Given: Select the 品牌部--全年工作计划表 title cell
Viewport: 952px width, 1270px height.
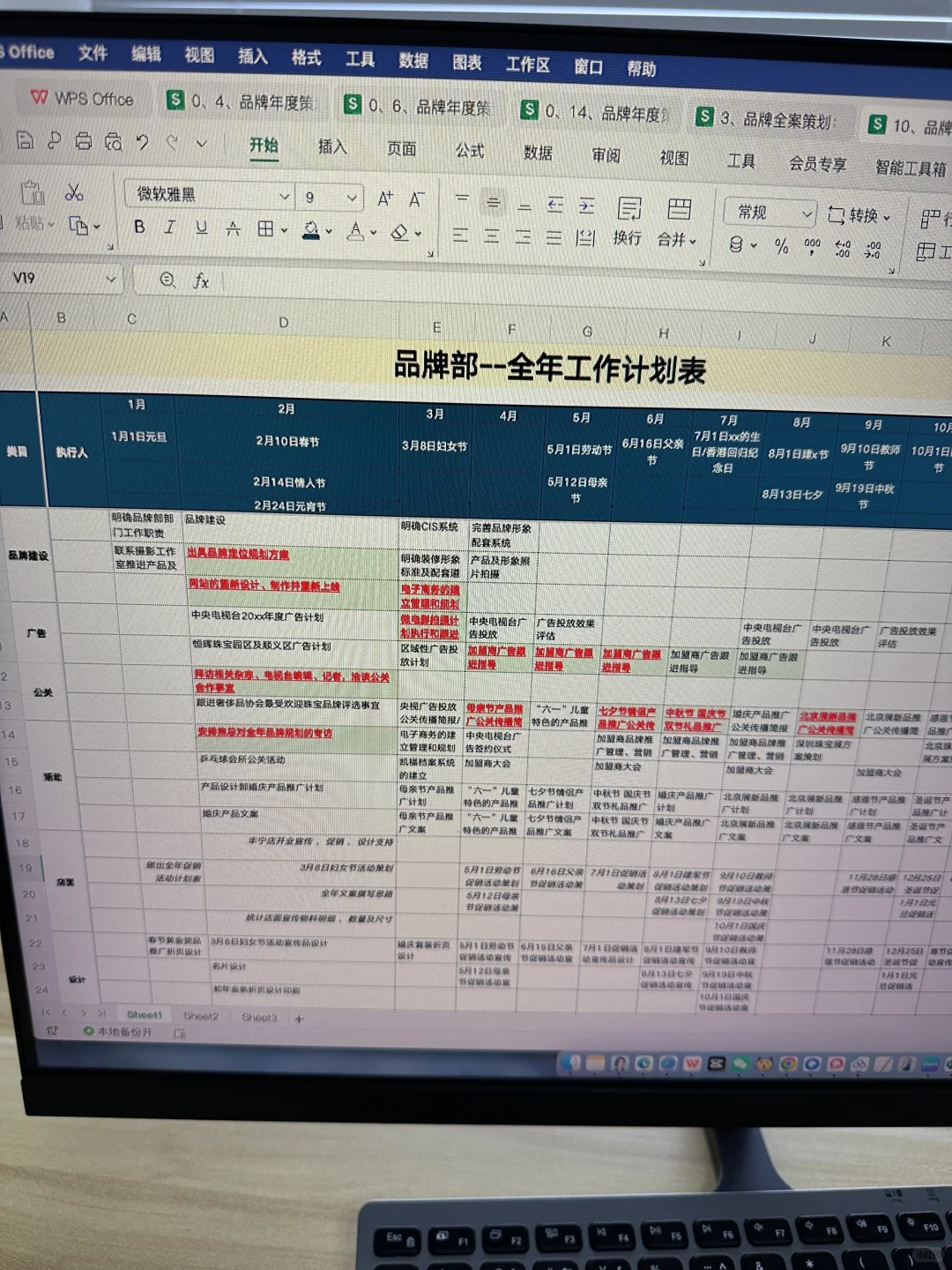Looking at the screenshot, I should tap(549, 368).
